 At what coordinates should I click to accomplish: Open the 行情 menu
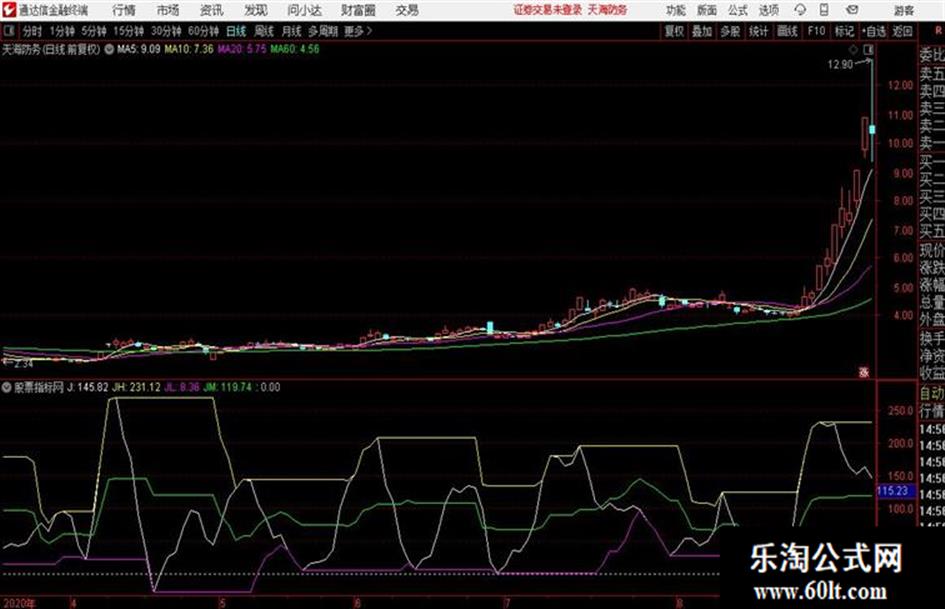pos(124,10)
